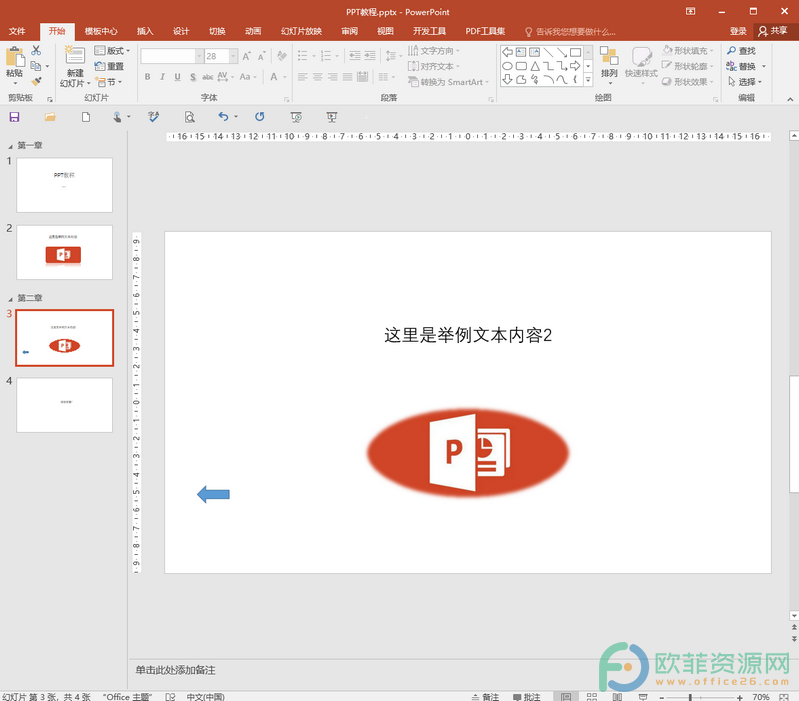
Task: Click the Increase Font Size icon
Action: (247, 56)
